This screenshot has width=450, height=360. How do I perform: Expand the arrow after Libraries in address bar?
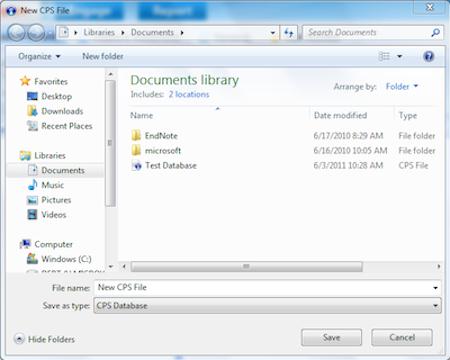click(123, 33)
